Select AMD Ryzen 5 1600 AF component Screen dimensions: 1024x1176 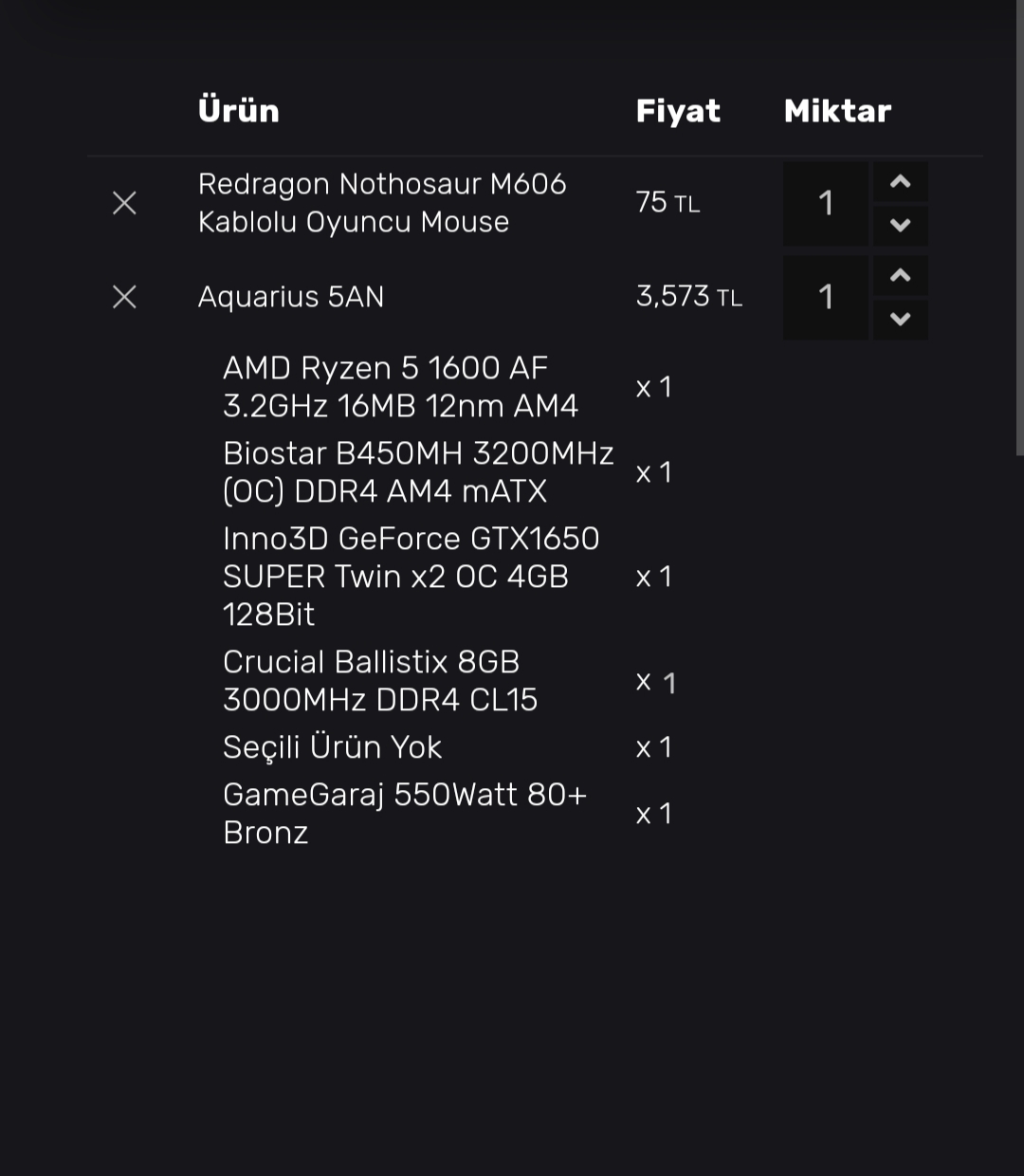point(400,387)
